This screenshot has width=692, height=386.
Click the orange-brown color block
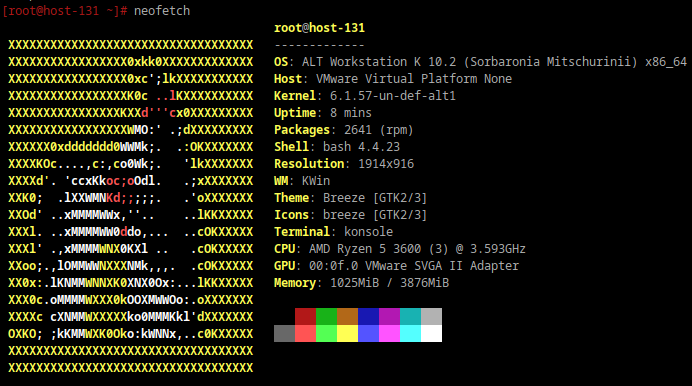347,316
